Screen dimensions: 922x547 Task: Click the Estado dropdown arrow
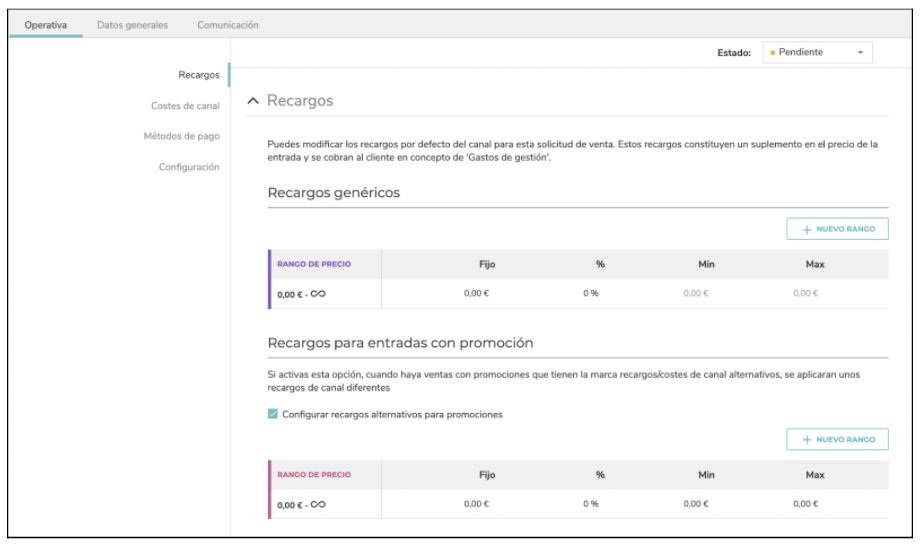[860, 52]
